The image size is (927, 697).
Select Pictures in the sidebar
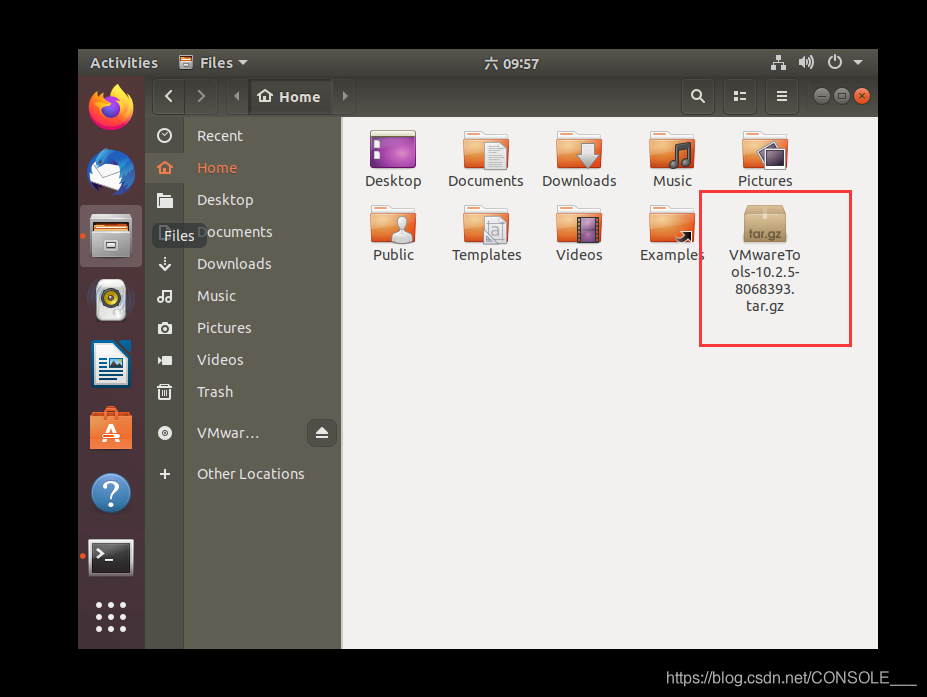244,328
